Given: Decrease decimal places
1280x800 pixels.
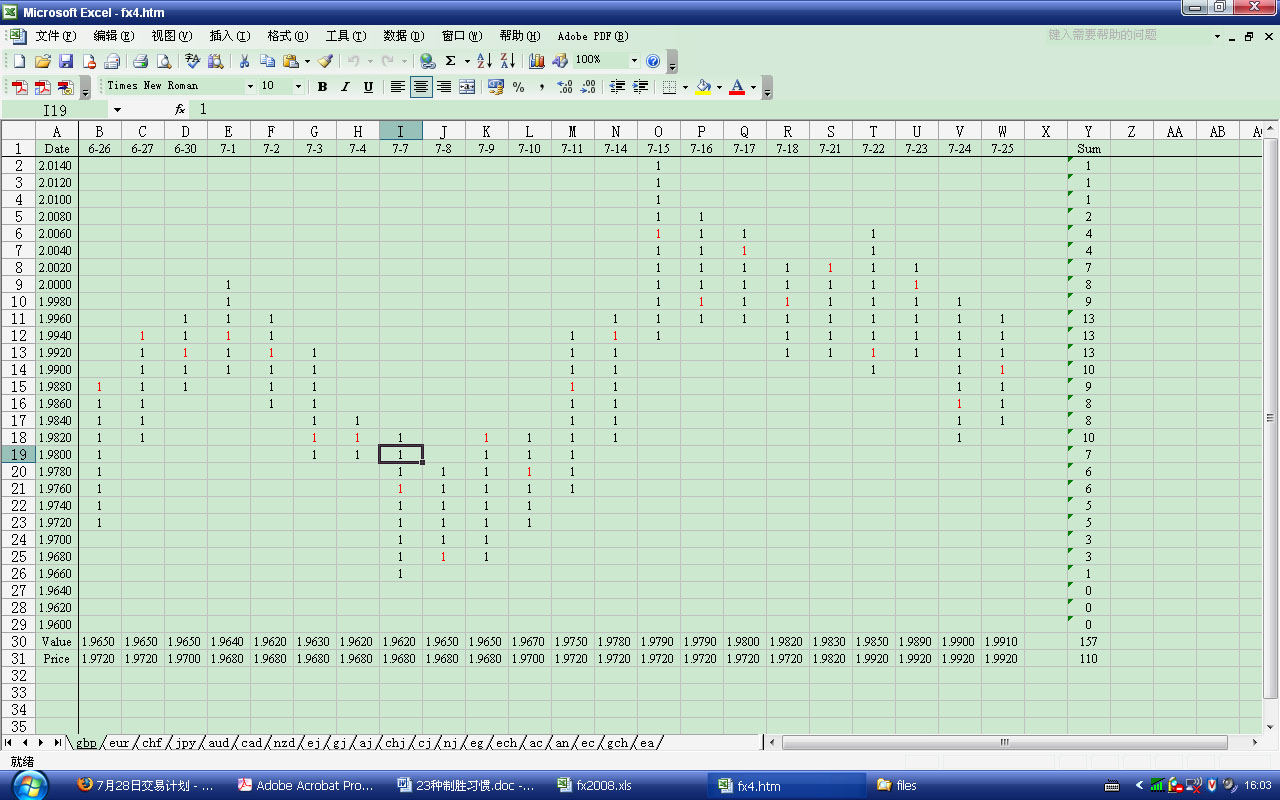Looking at the screenshot, I should [x=588, y=87].
